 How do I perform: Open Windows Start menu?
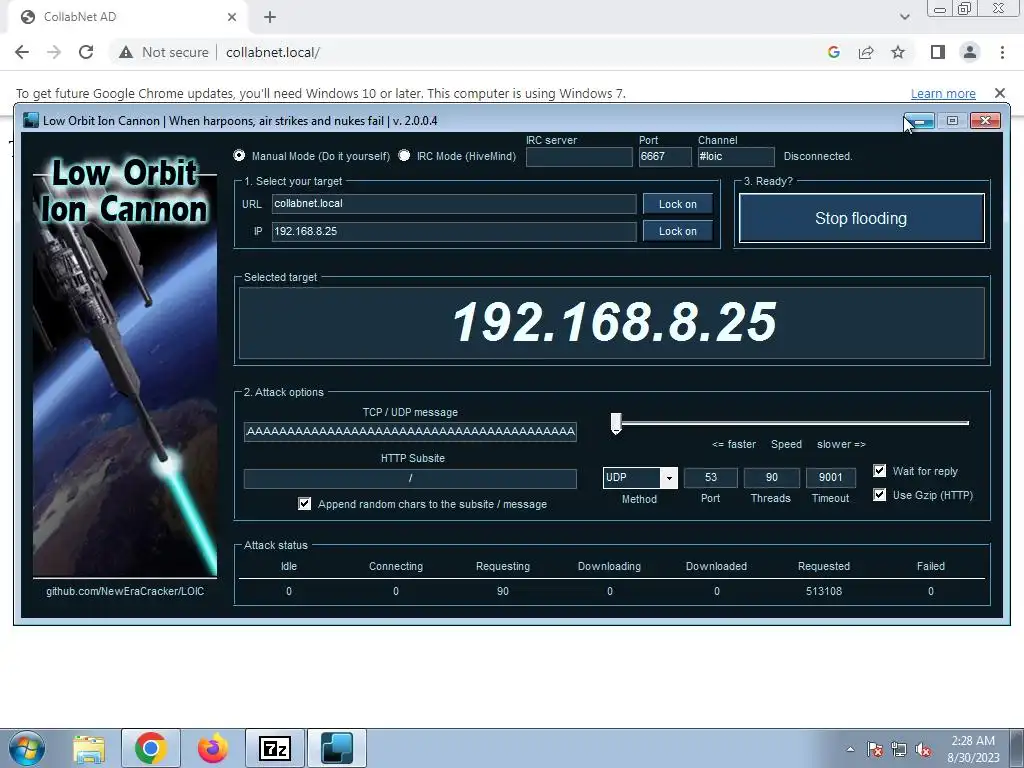pos(26,748)
